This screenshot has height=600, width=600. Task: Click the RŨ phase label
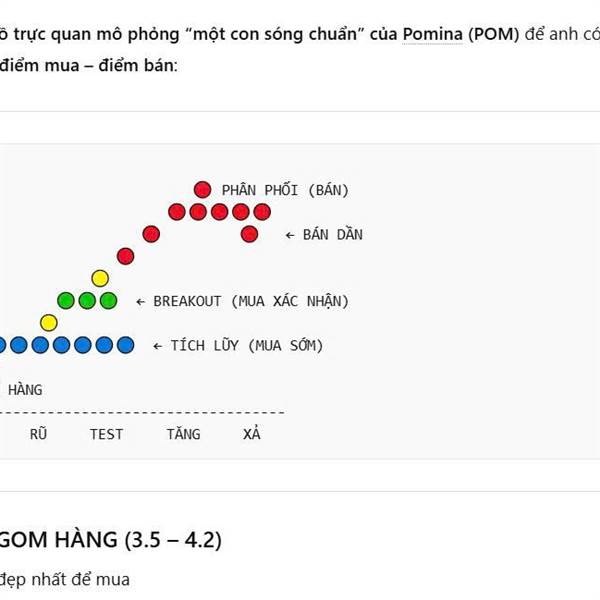[x=38, y=434]
